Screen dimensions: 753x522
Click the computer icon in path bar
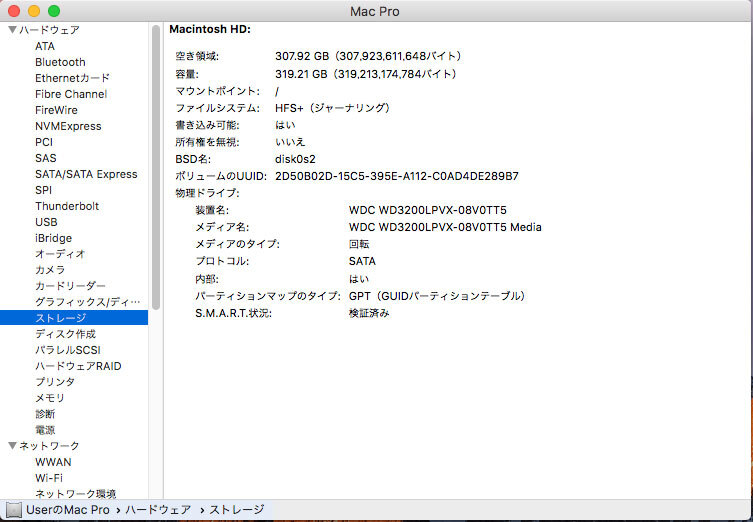13,510
